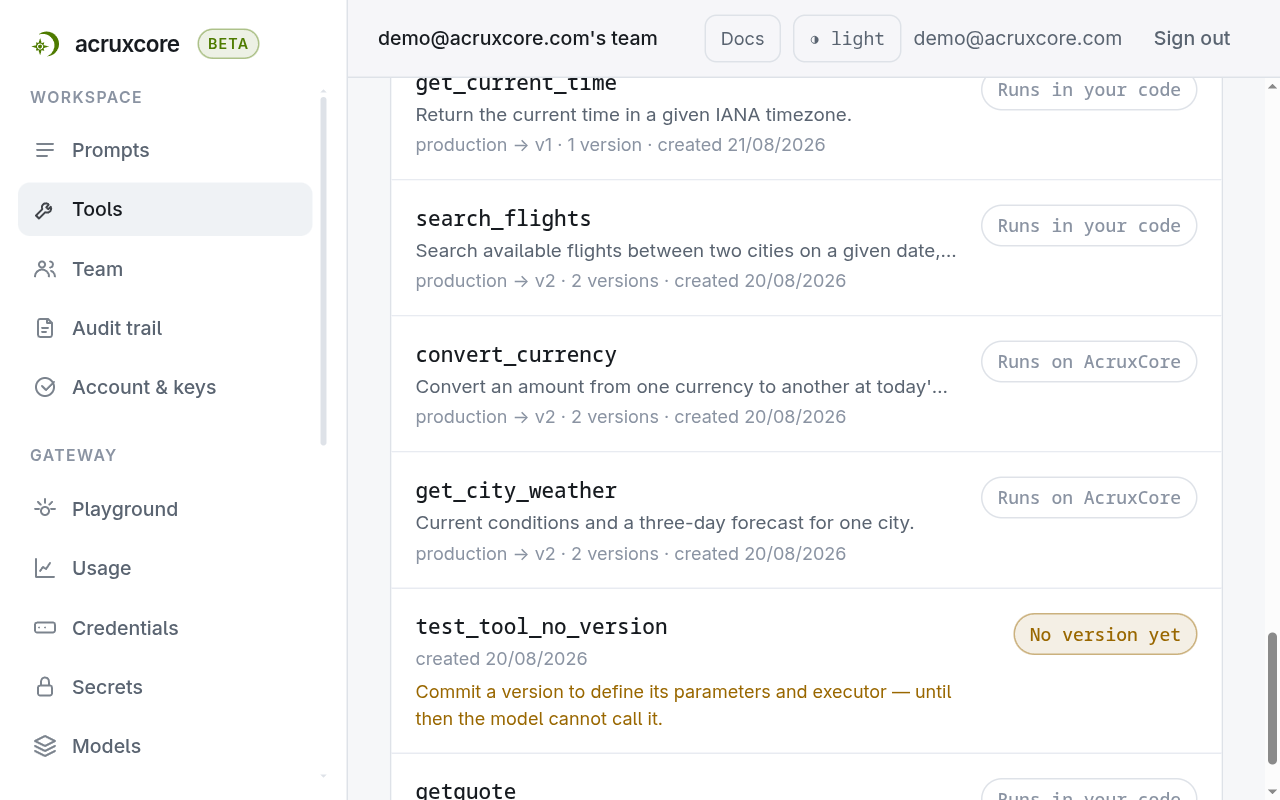Navigate to Account & keys
The width and height of the screenshot is (1280, 800).
point(165,387)
